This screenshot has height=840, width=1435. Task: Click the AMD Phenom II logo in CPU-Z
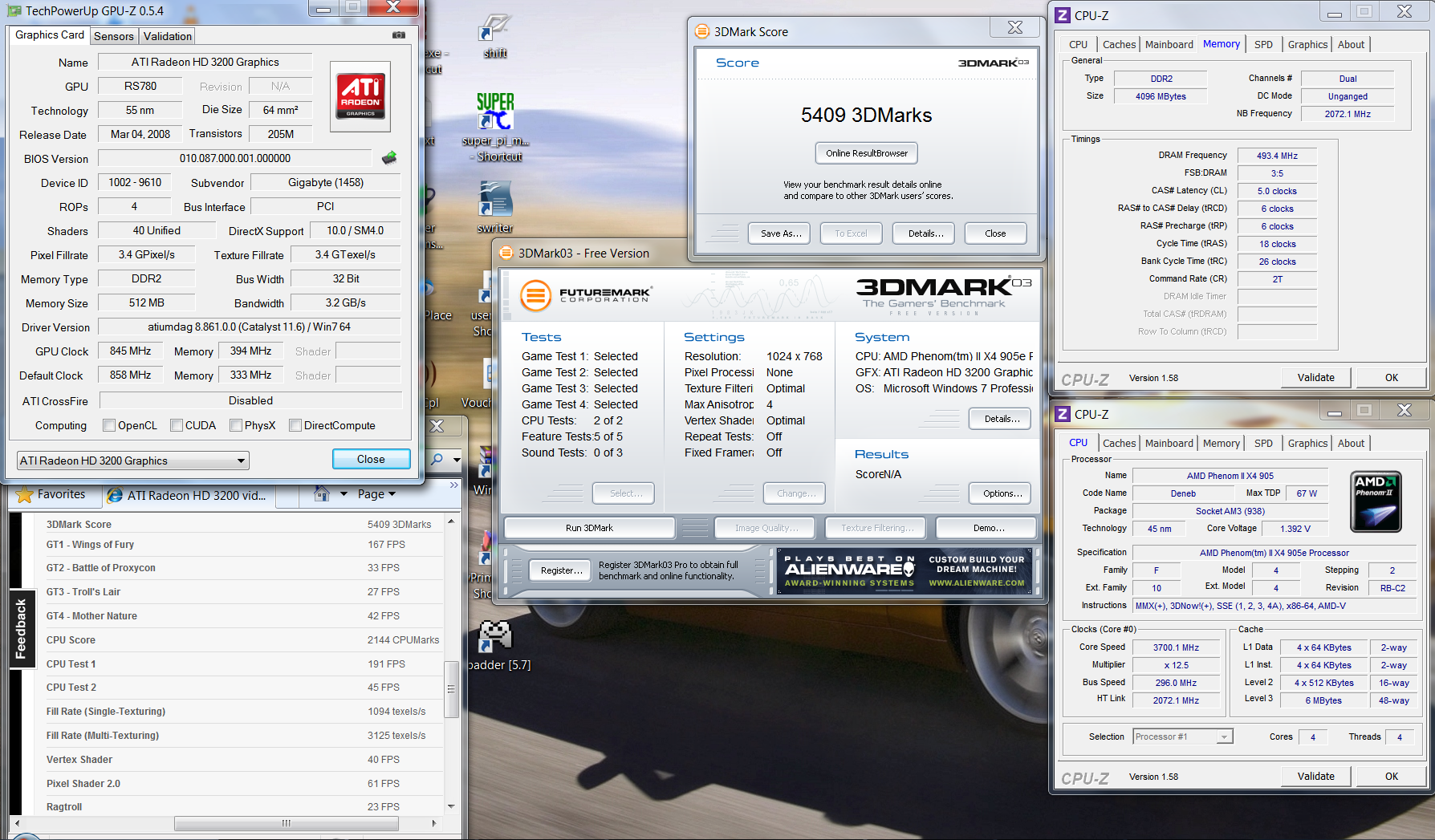coord(1376,501)
